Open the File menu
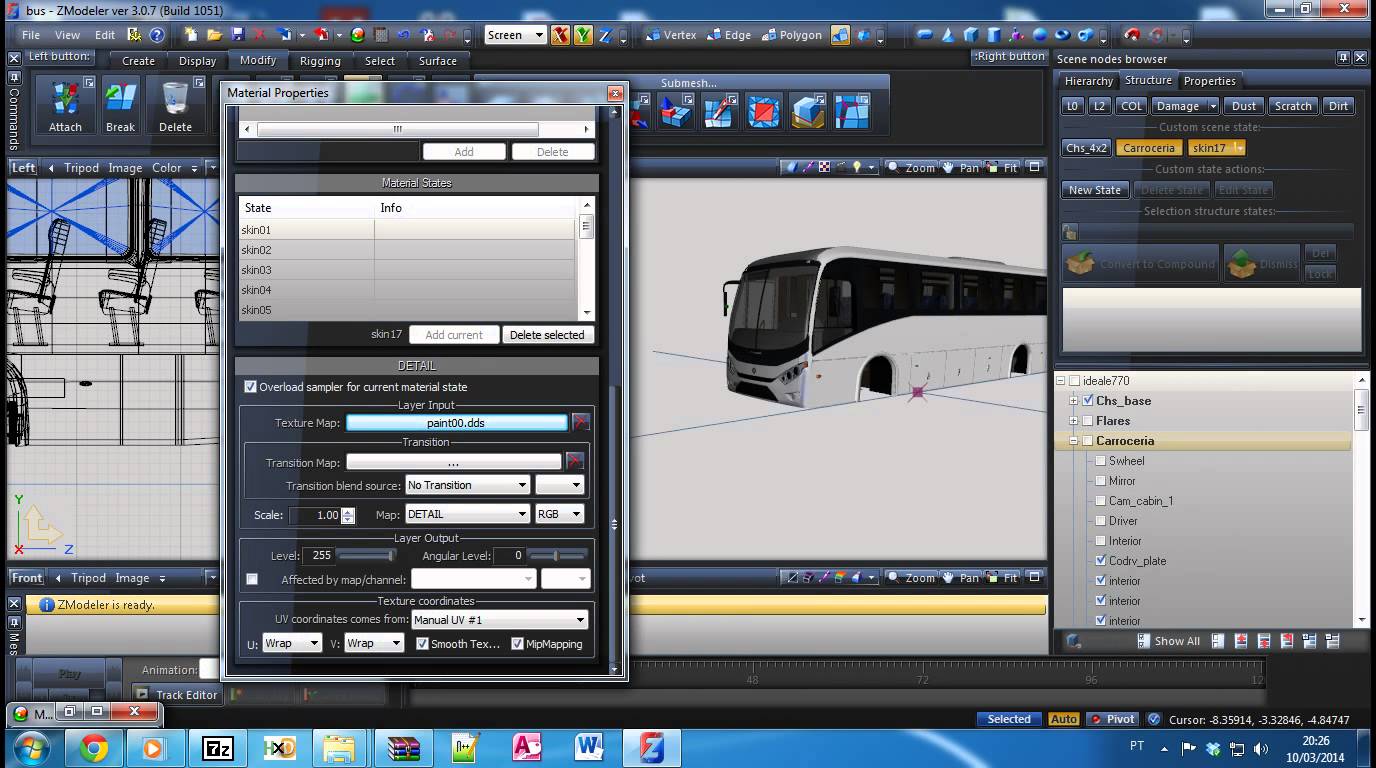Viewport: 1376px width, 768px height. (x=31, y=35)
